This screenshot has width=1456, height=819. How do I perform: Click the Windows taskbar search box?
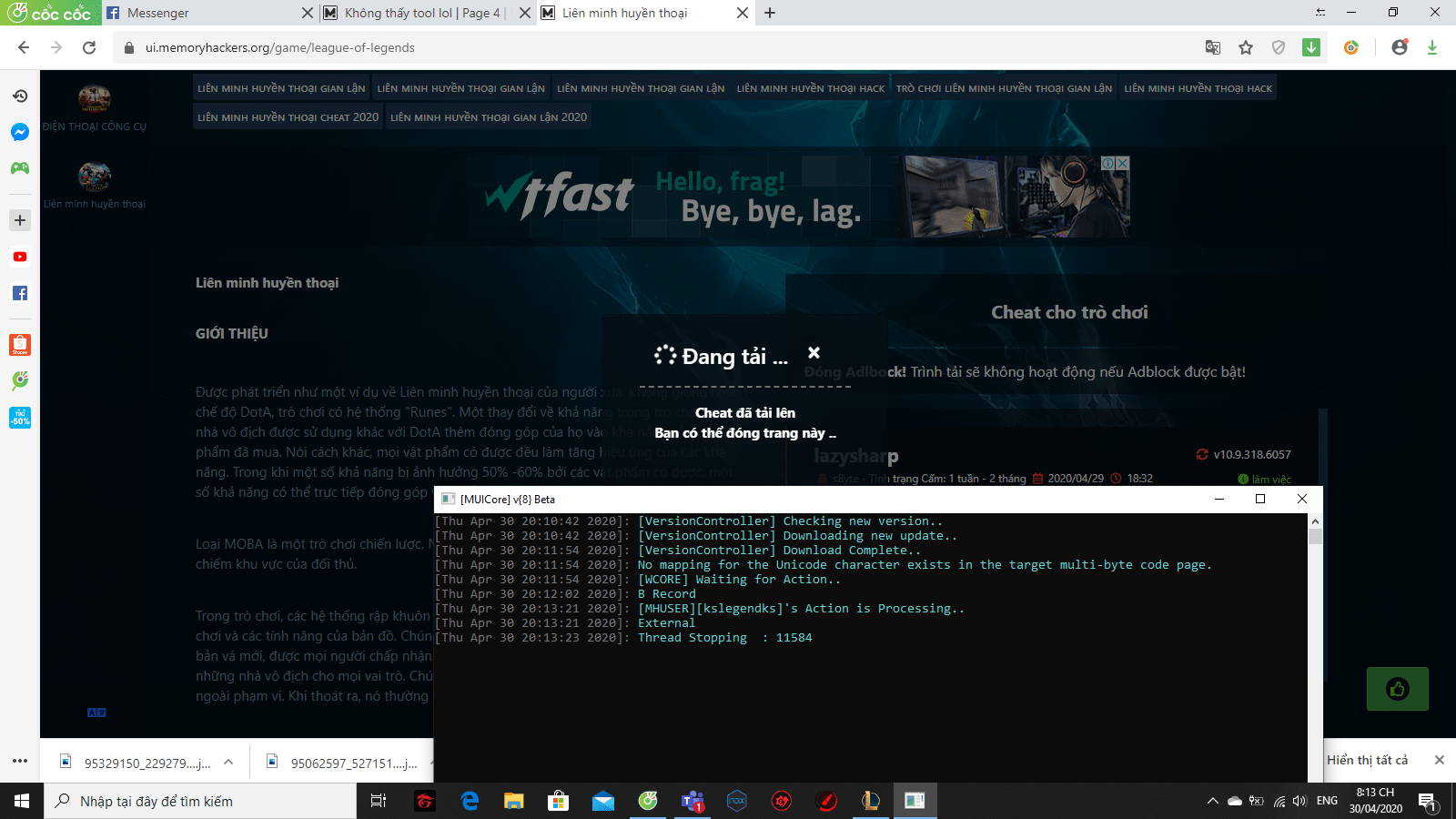pyautogui.click(x=200, y=801)
